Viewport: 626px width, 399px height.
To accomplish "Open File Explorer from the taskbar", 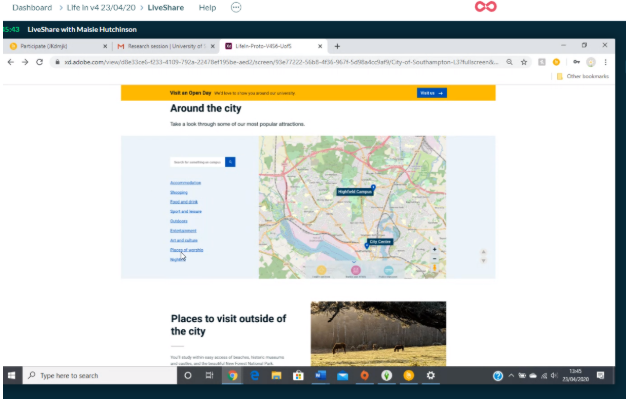I will (276, 375).
